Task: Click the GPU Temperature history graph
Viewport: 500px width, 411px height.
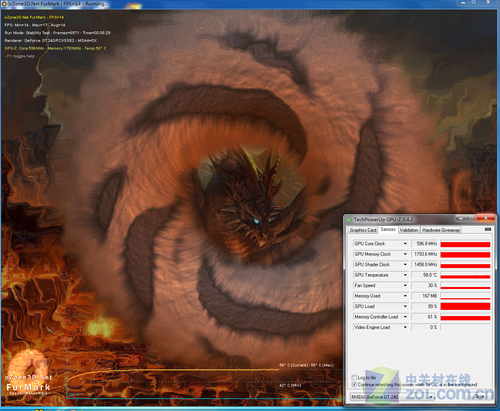Action: click(x=465, y=275)
